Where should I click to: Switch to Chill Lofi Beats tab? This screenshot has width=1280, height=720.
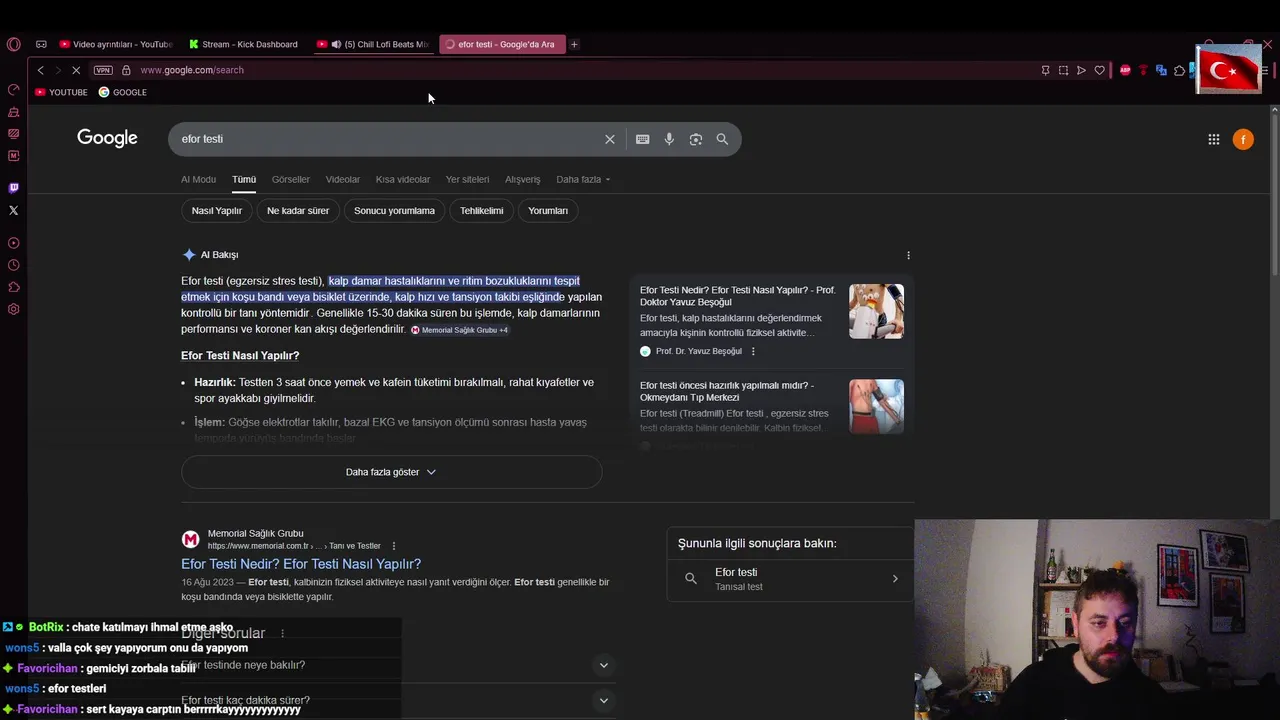point(372,44)
